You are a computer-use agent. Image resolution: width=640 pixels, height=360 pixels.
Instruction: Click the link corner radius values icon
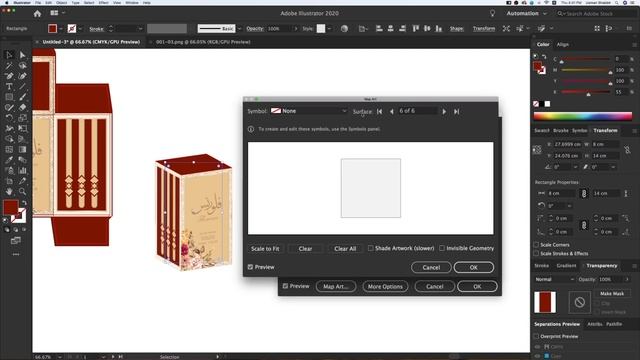584,225
